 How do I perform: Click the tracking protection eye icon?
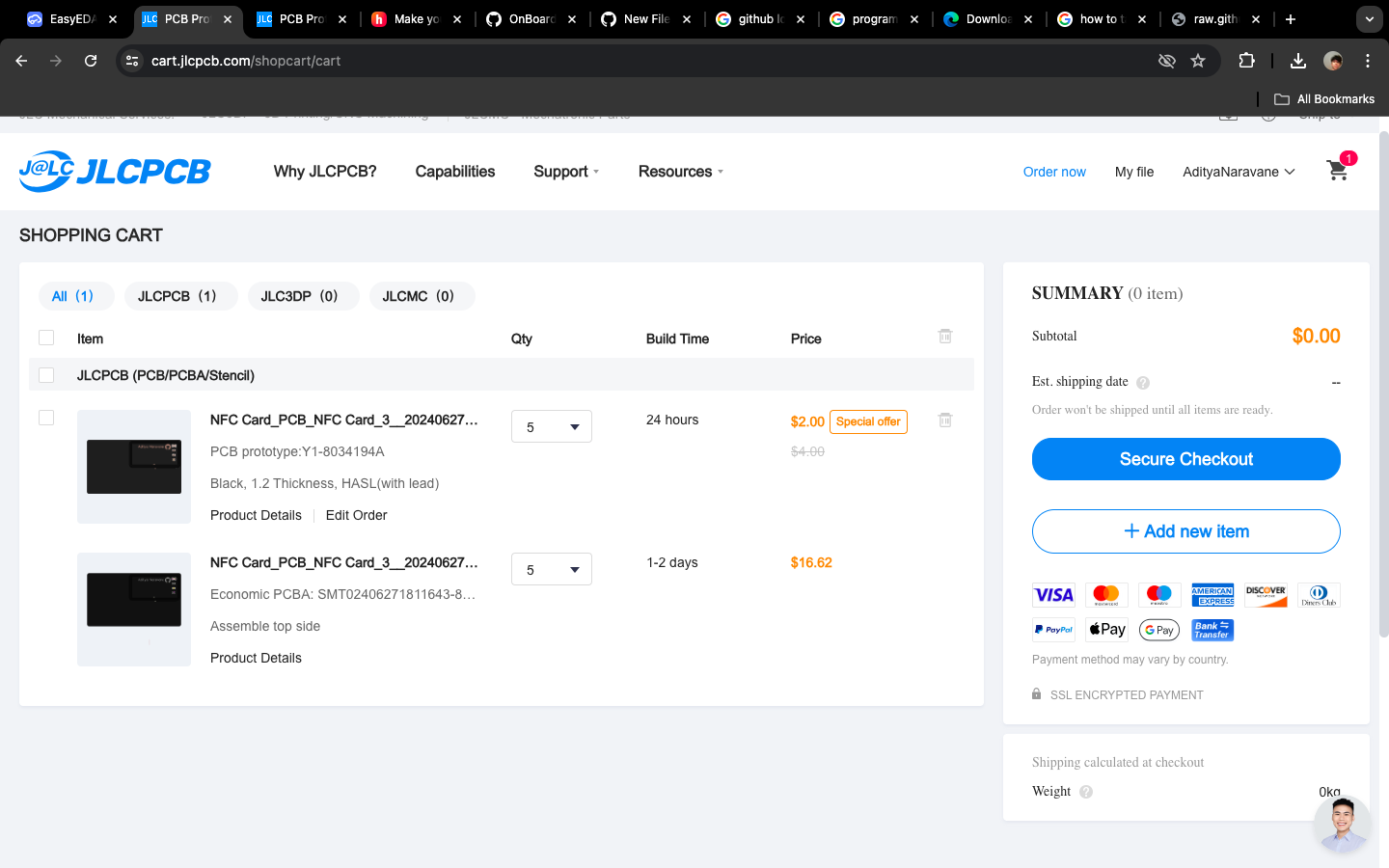click(1166, 61)
